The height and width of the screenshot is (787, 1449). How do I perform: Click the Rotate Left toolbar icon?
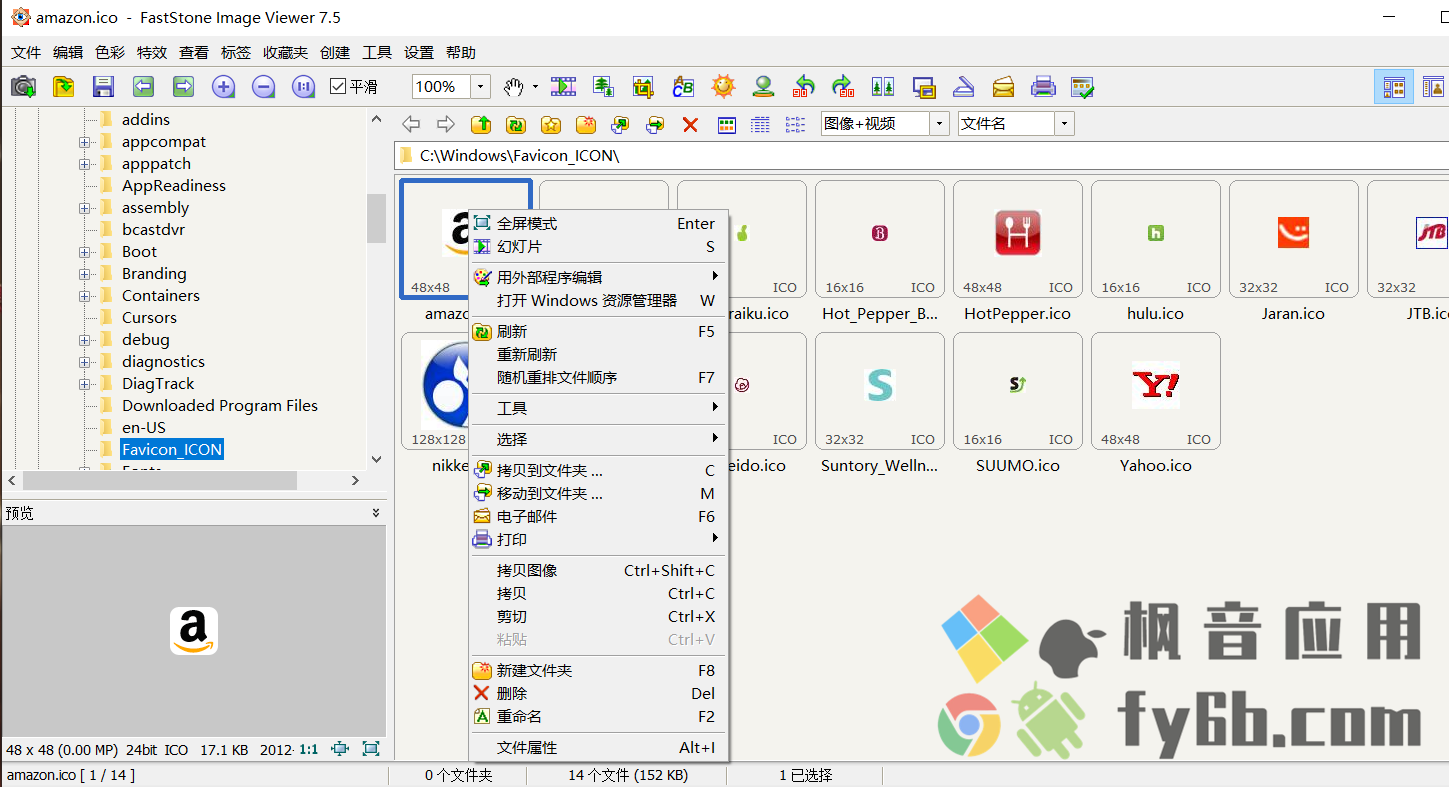tap(803, 87)
